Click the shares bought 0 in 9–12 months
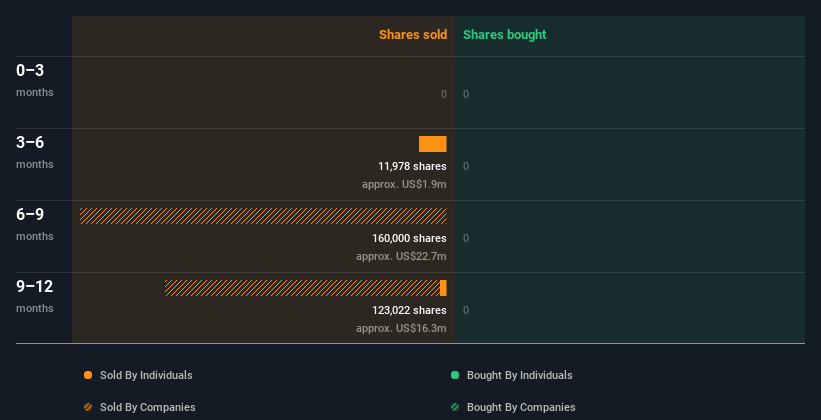821x420 pixels. (466, 310)
